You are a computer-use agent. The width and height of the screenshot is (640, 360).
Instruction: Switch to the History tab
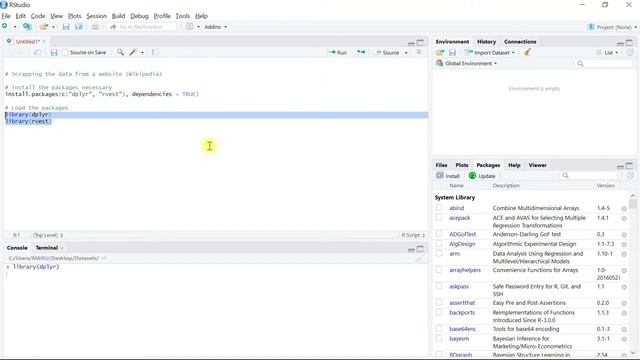click(x=486, y=42)
